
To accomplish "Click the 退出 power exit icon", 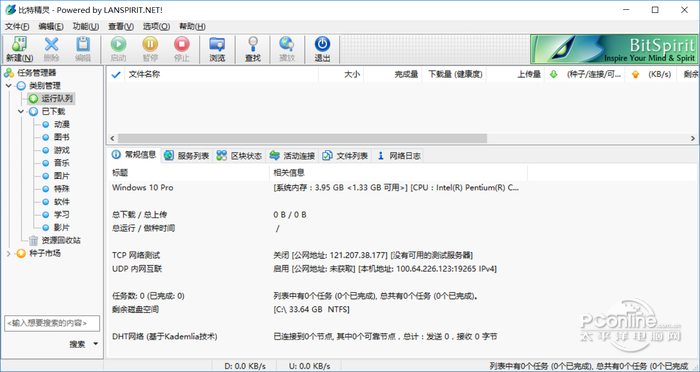I will click(322, 49).
